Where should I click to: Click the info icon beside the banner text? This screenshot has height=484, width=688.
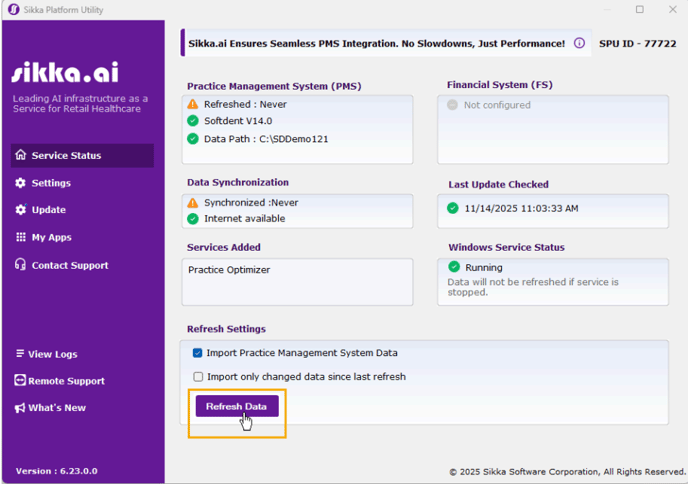(x=579, y=44)
